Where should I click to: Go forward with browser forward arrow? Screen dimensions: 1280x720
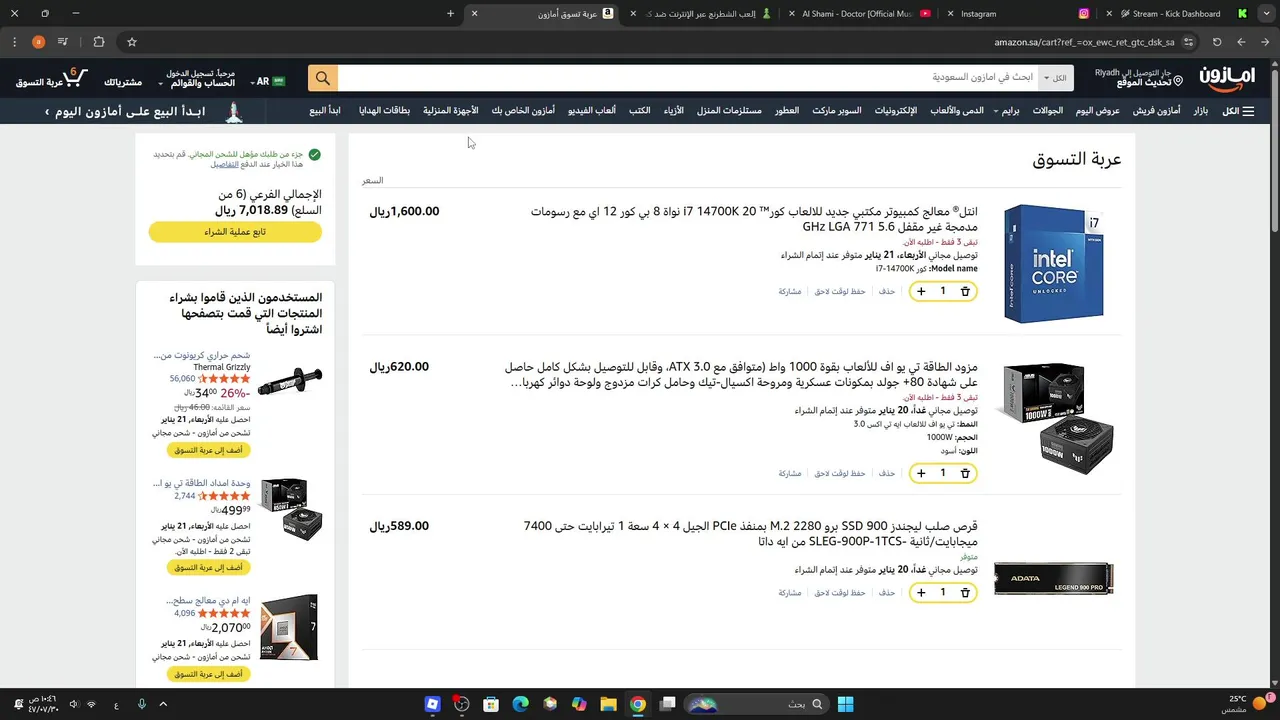coord(1241,42)
